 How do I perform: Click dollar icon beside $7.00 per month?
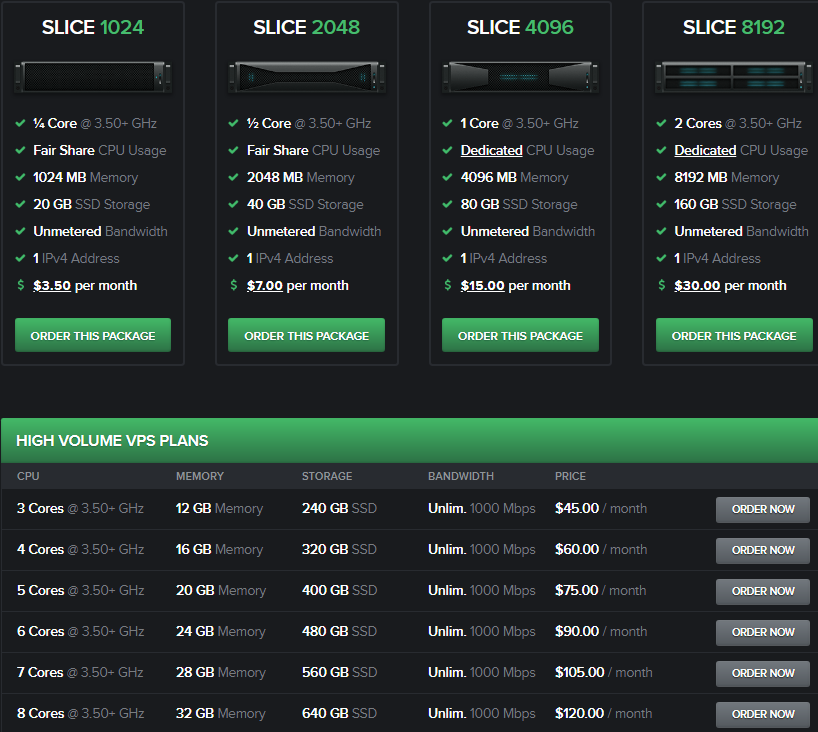pos(234,285)
